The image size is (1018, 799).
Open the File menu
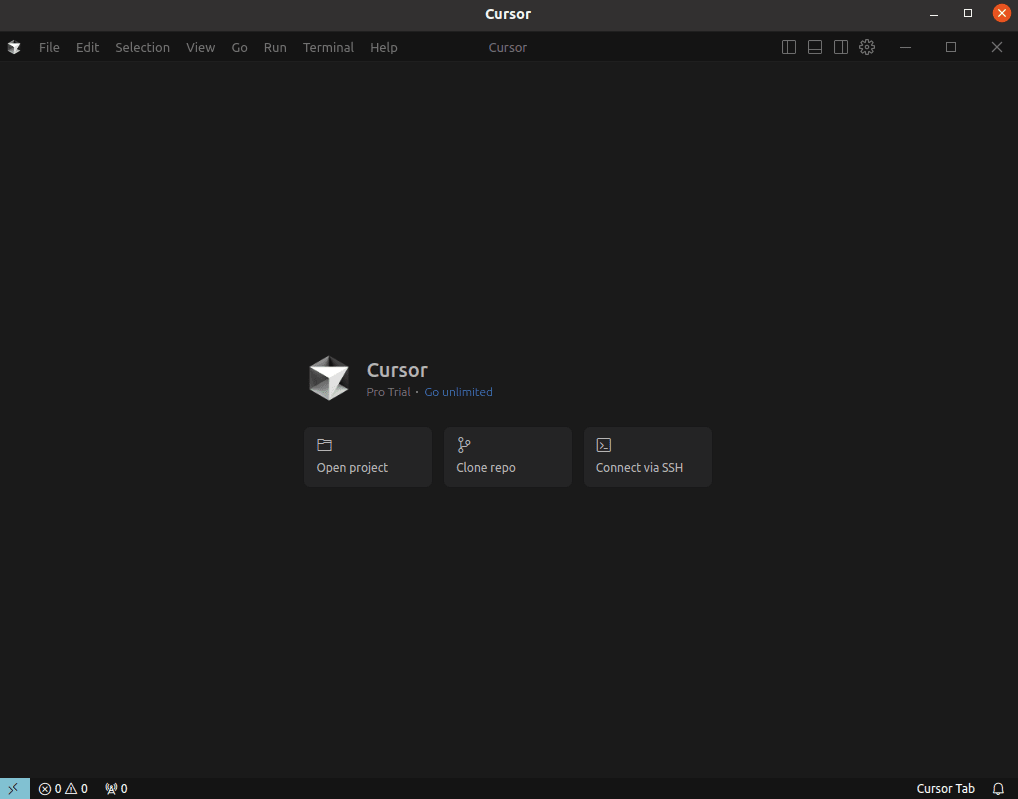coord(49,47)
